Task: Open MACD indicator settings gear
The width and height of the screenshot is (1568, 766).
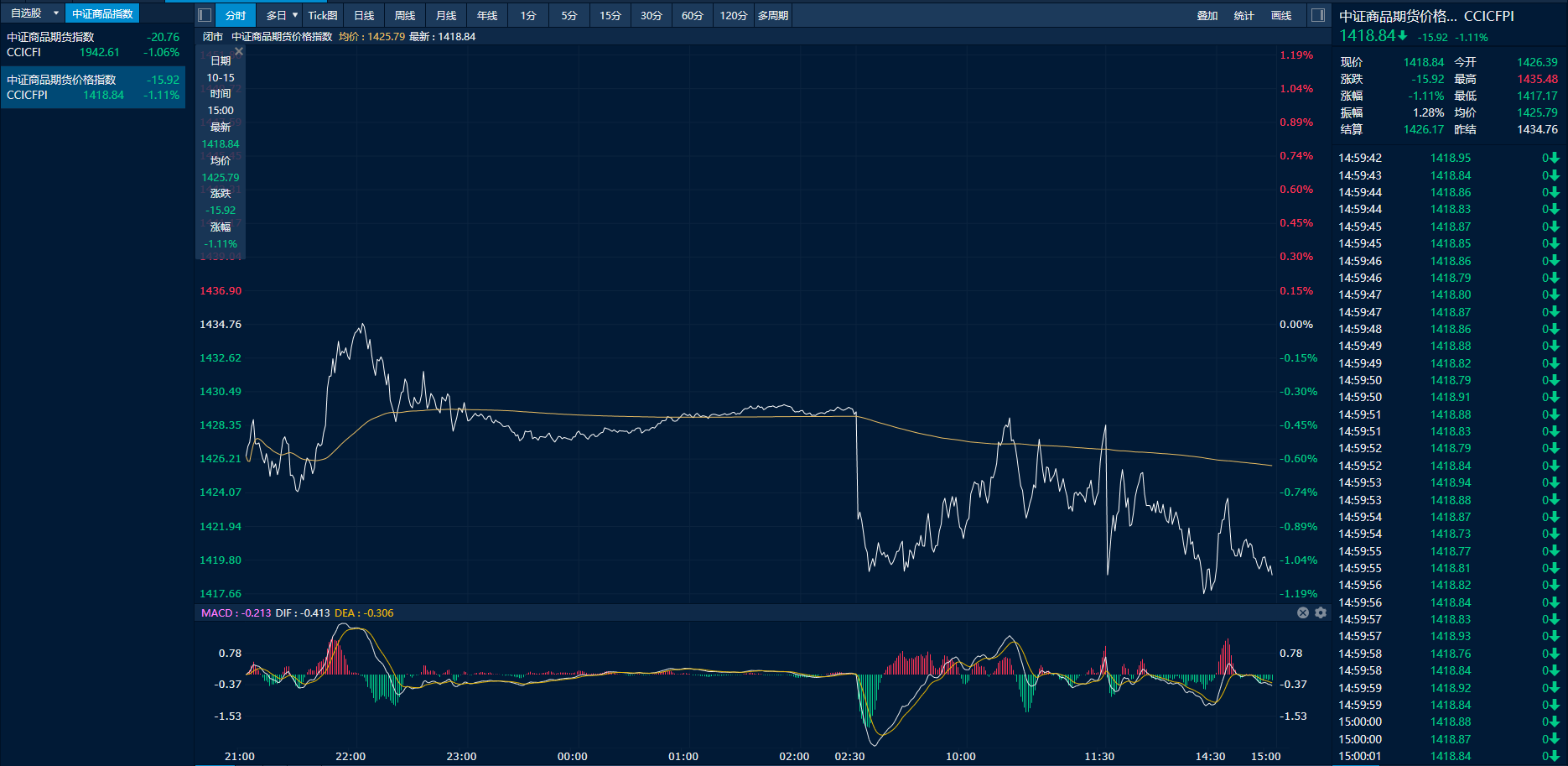Action: click(x=1321, y=612)
